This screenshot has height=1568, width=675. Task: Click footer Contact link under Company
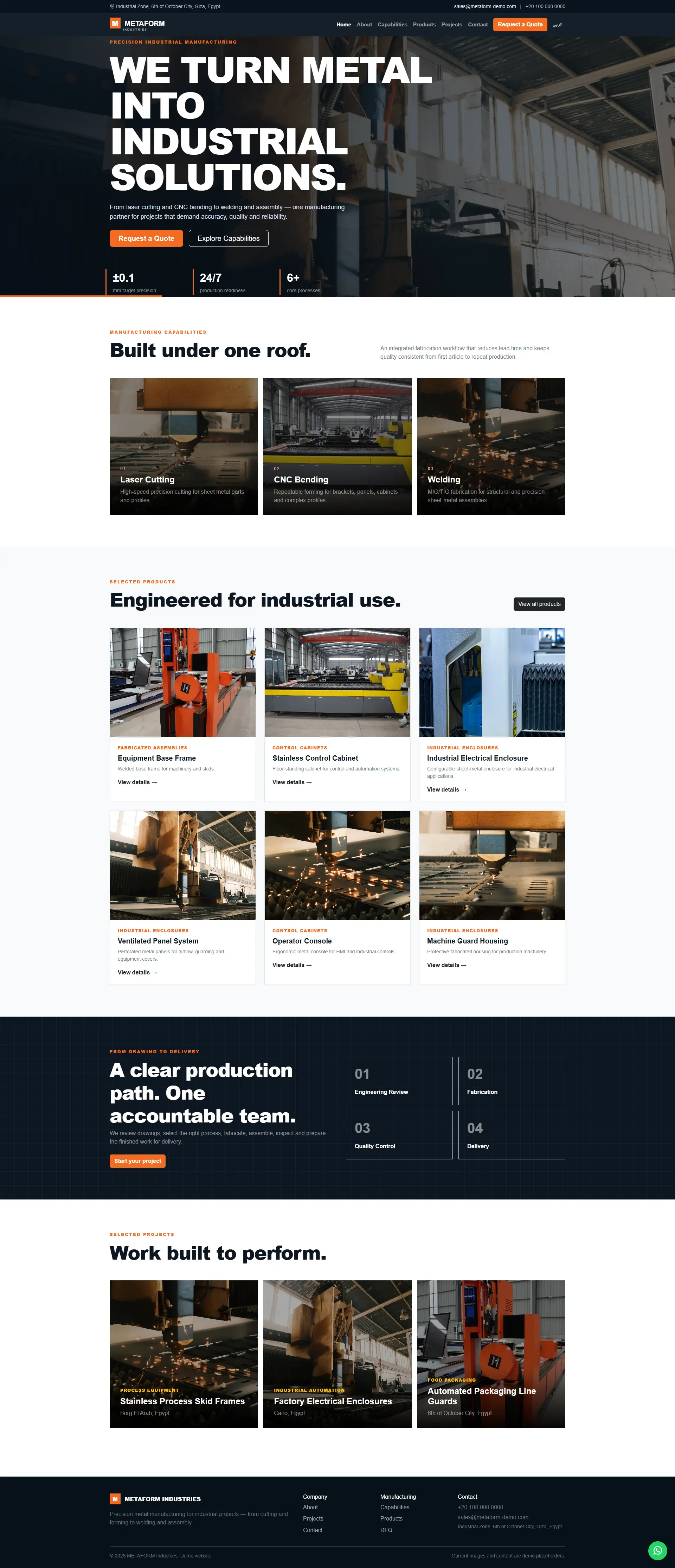[313, 1530]
